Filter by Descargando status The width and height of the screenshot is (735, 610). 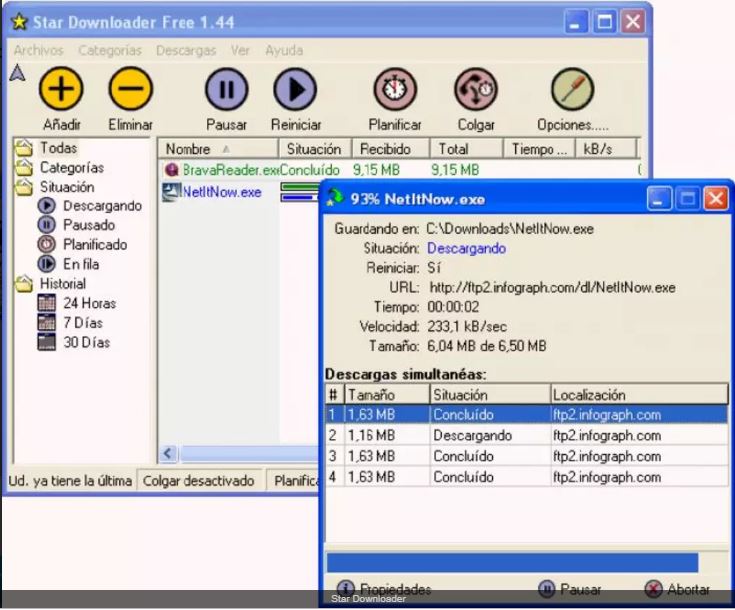[x=90, y=206]
